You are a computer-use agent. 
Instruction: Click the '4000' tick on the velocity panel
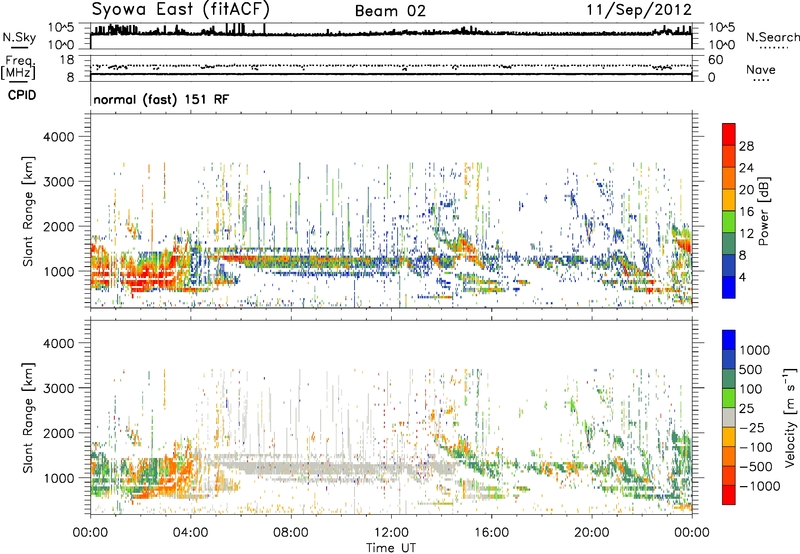coord(59,343)
